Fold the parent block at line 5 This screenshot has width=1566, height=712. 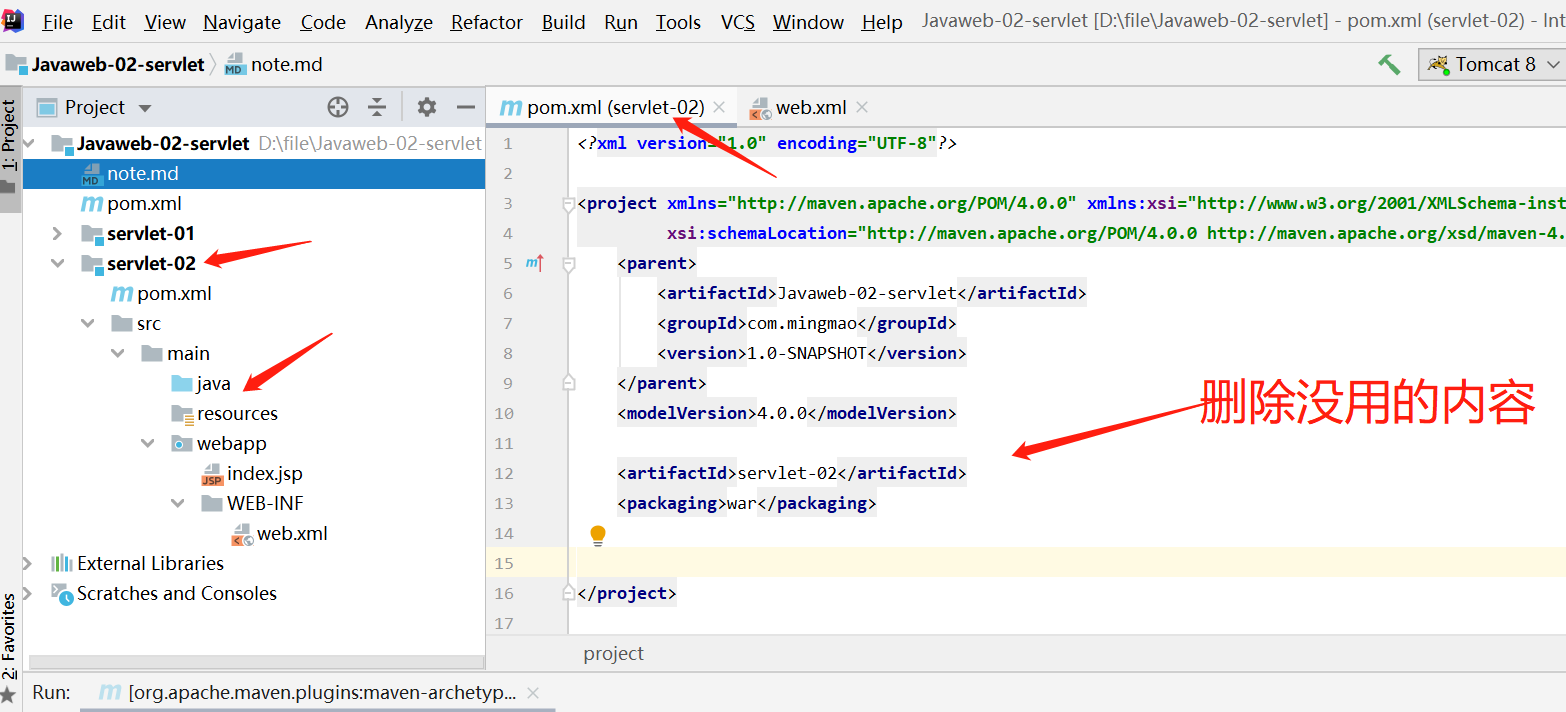pos(569,264)
